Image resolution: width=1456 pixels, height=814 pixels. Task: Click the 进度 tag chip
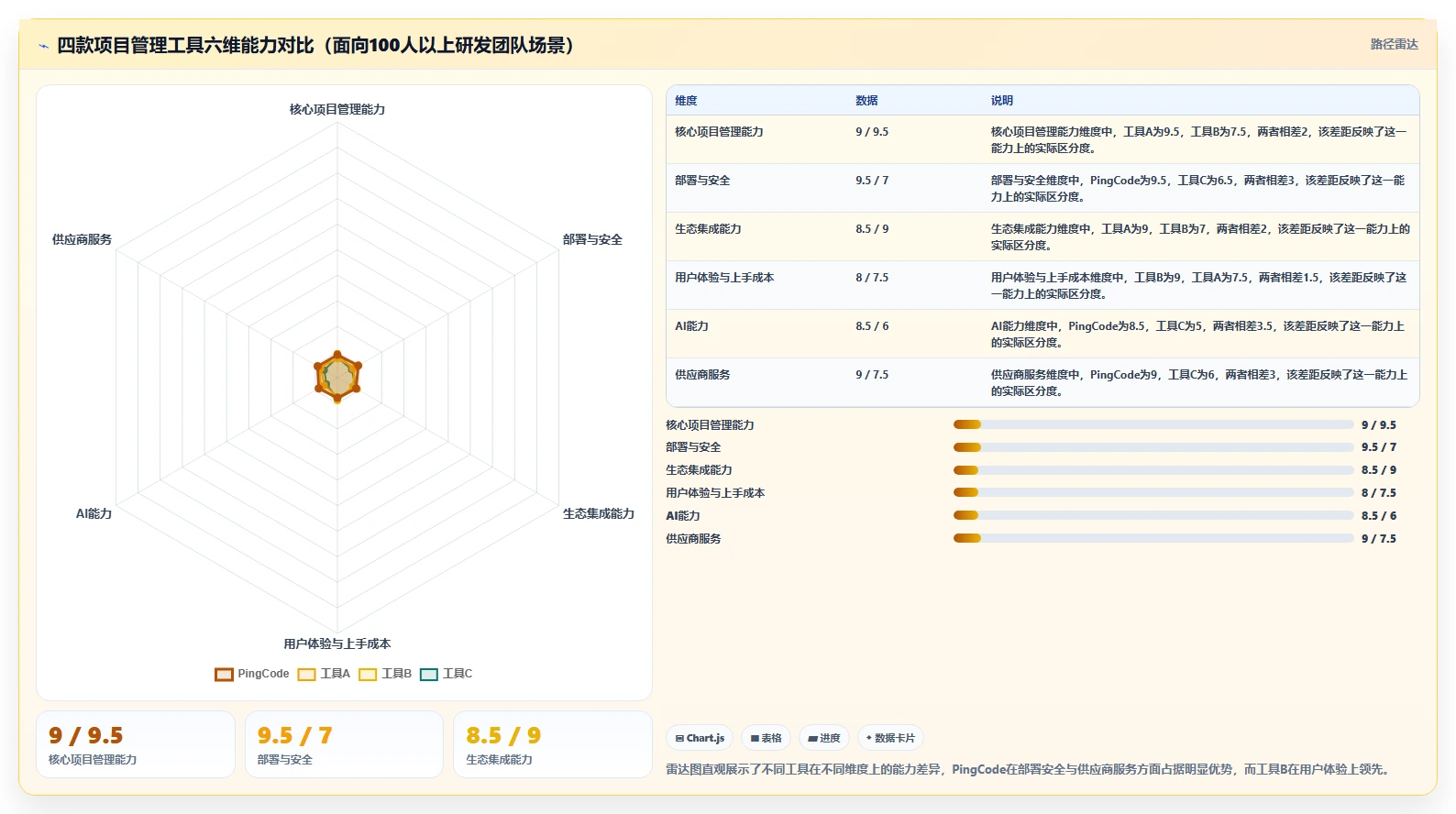pyautogui.click(x=823, y=738)
